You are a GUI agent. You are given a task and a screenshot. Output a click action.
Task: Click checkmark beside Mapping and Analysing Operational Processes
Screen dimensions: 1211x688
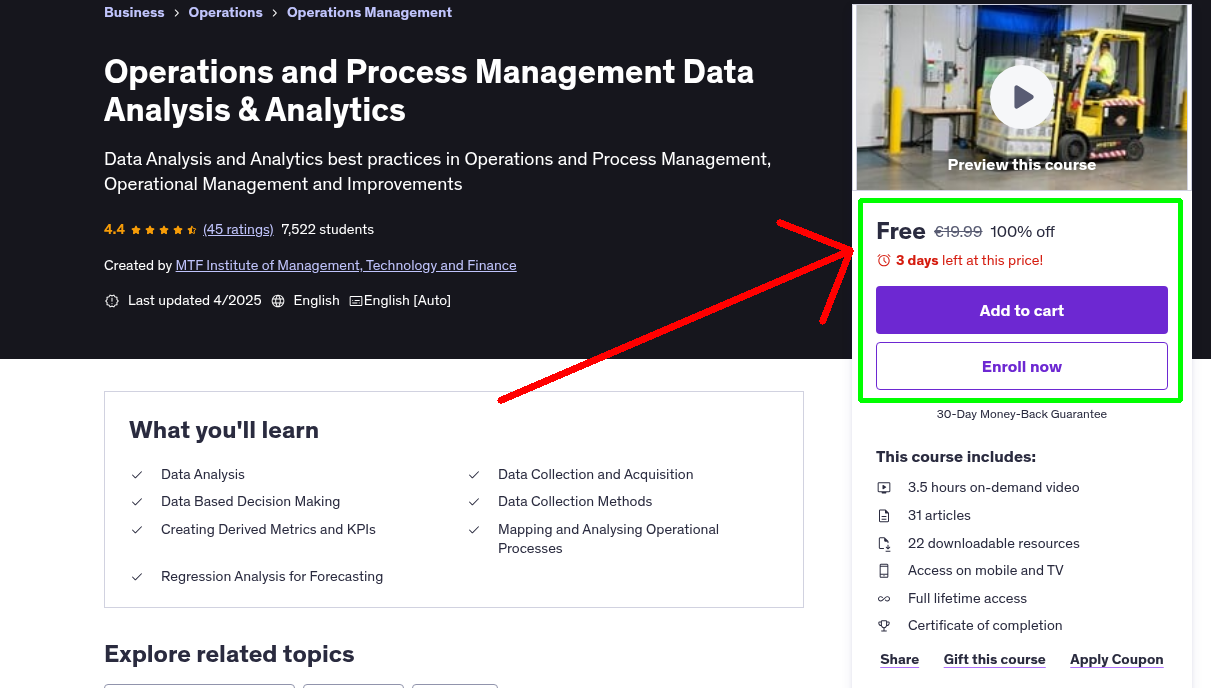pyautogui.click(x=474, y=530)
